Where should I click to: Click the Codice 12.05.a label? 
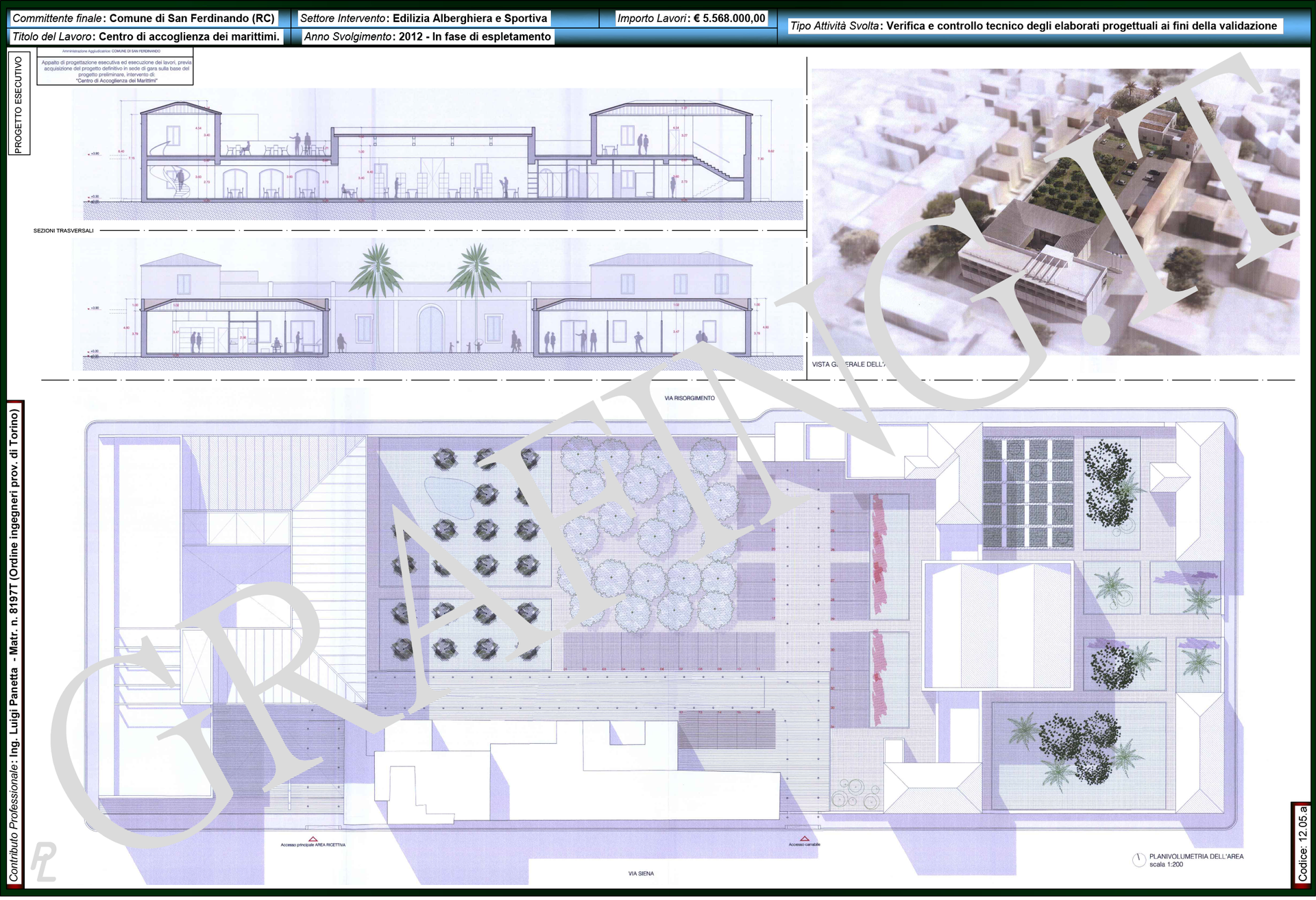click(1302, 845)
